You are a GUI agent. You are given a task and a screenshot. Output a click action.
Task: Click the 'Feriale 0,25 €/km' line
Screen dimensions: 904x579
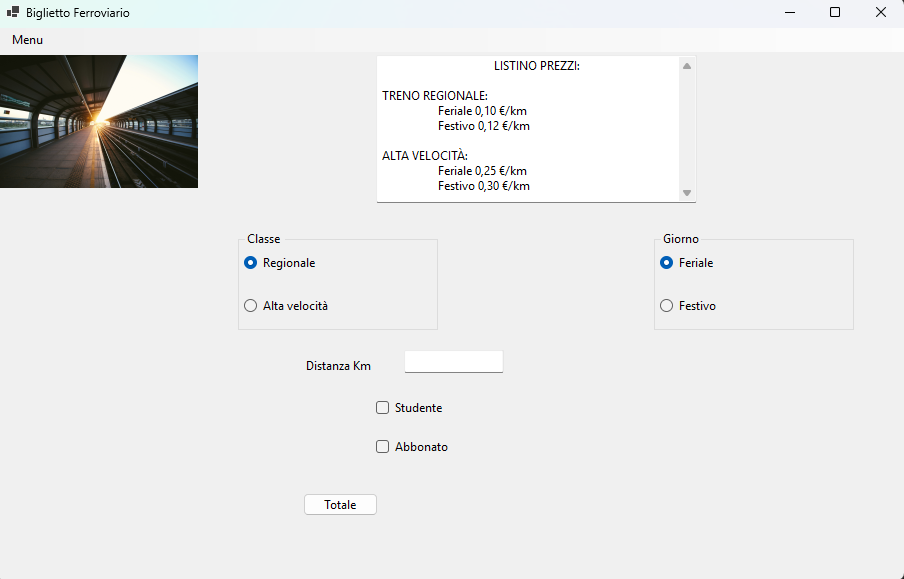[x=482, y=171]
